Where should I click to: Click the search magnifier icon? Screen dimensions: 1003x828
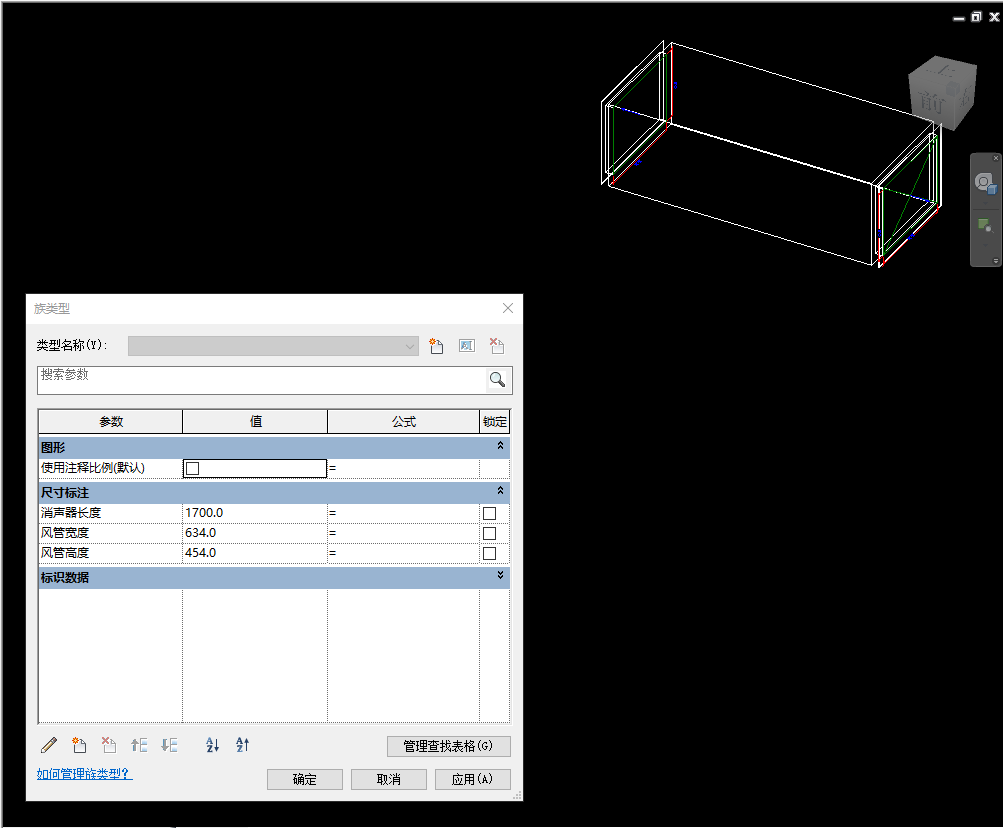(x=497, y=380)
